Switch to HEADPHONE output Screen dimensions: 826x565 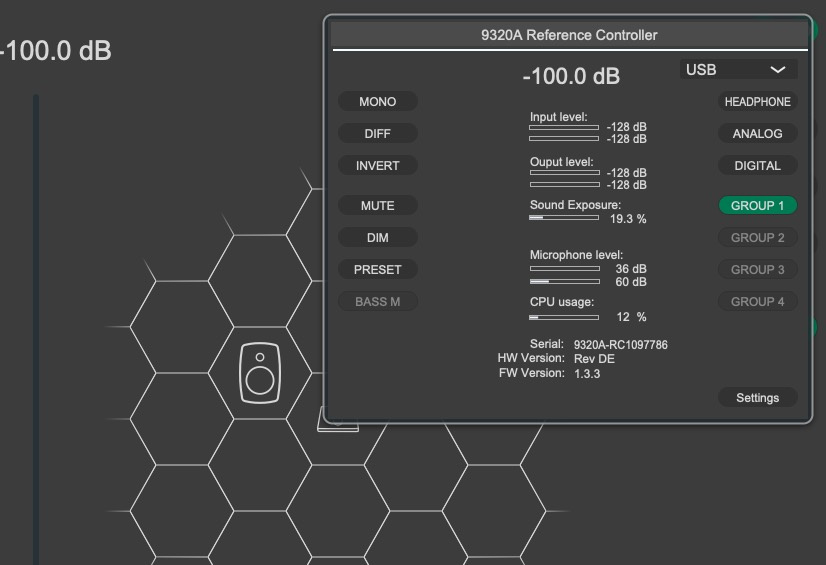[x=758, y=102]
